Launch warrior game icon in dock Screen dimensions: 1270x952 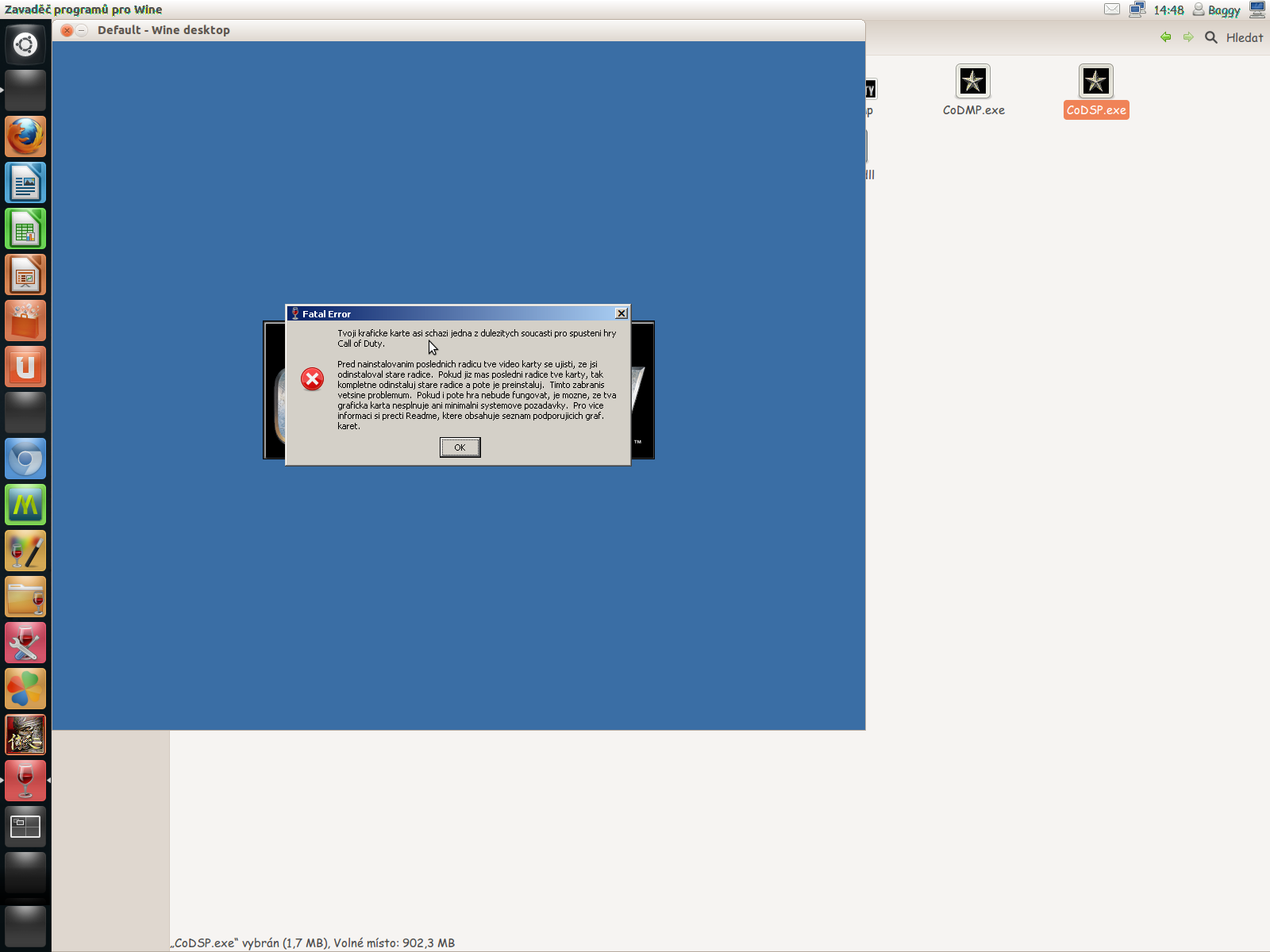pyautogui.click(x=25, y=735)
